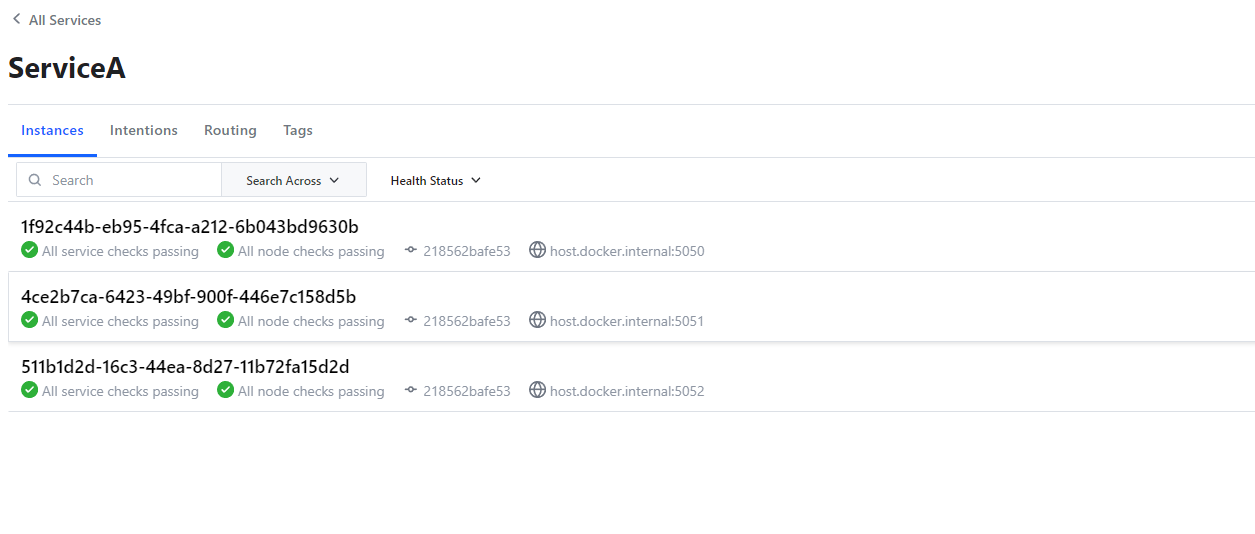1255x534 pixels.
Task: Click node icon beside 218562bafe53 on instance 4ce2b7ca
Action: point(410,321)
